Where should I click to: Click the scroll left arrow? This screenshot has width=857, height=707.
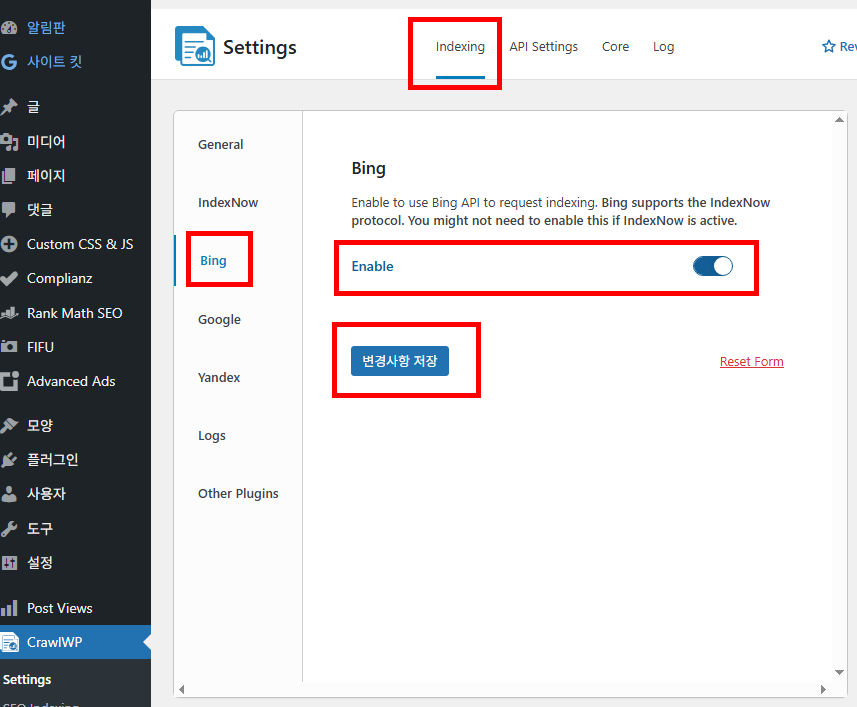181,690
